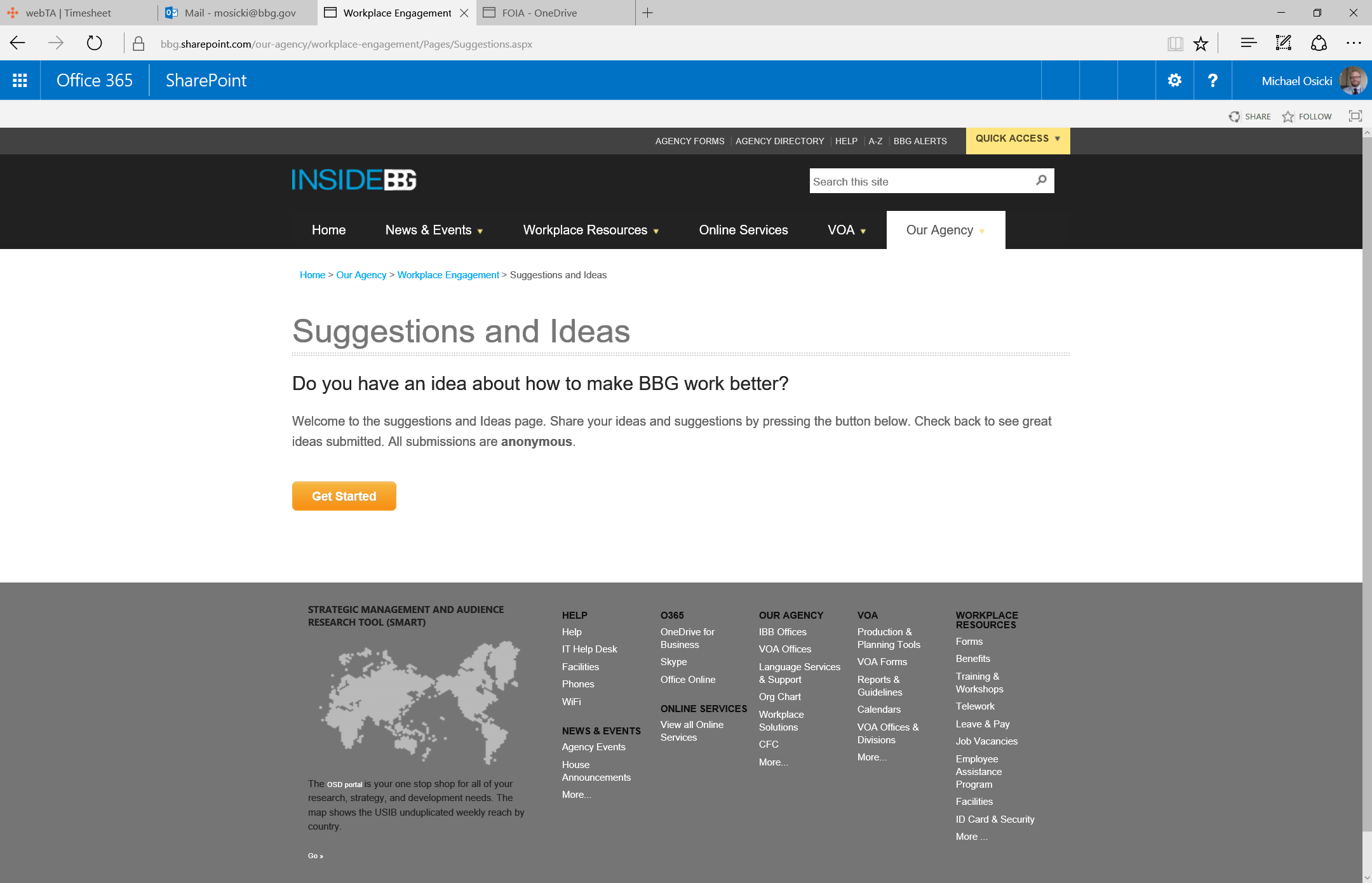Click the InsideBBG logo
Screen dimensions: 1372x883
tap(354, 180)
